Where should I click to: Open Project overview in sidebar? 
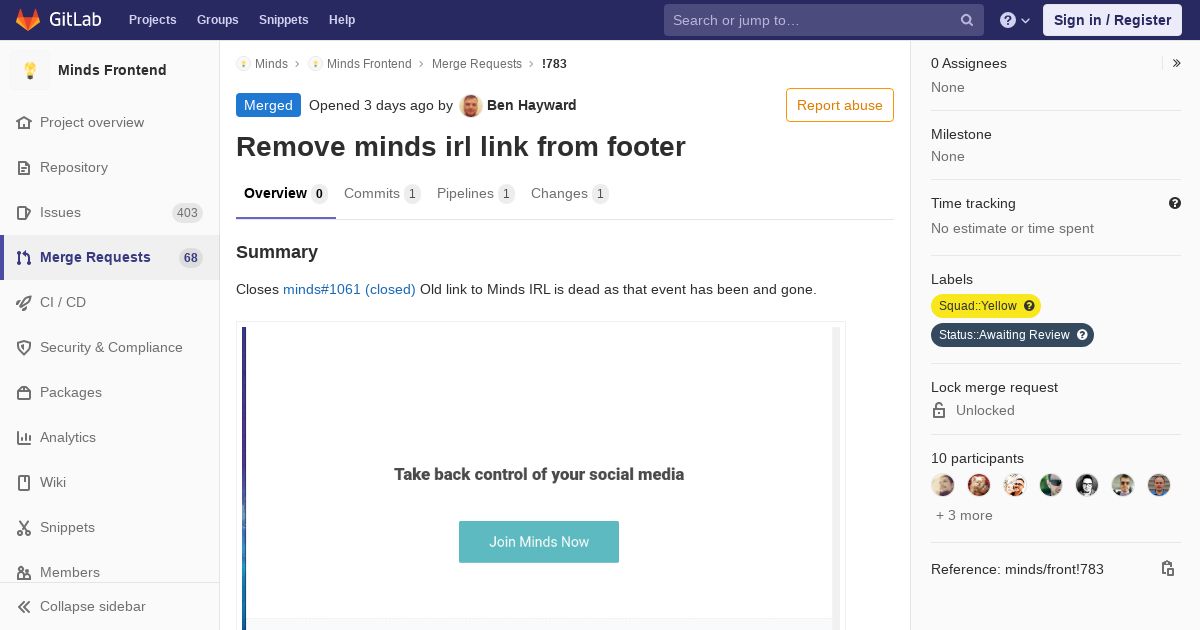110,122
